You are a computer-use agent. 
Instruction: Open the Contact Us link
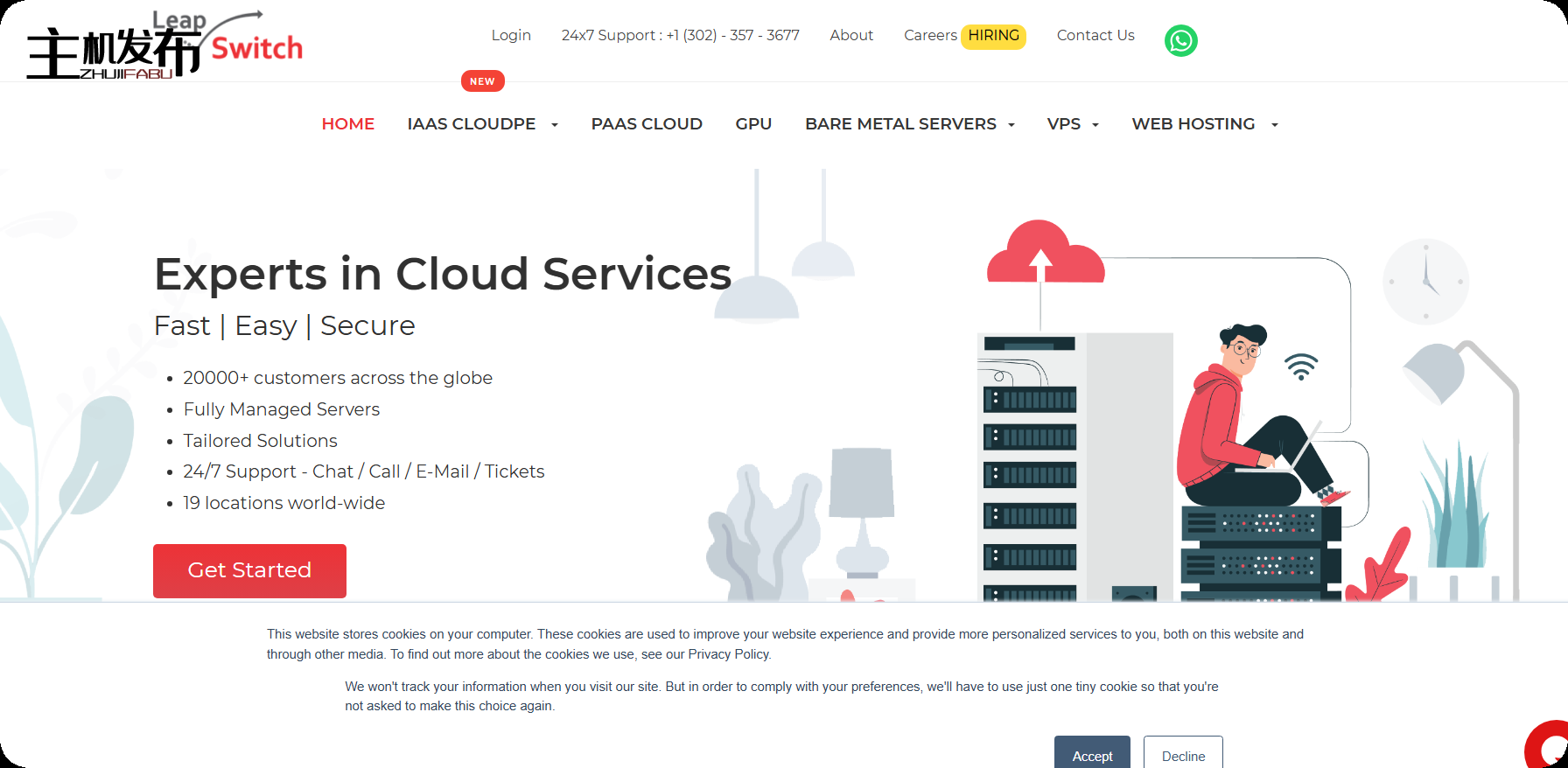click(1095, 35)
